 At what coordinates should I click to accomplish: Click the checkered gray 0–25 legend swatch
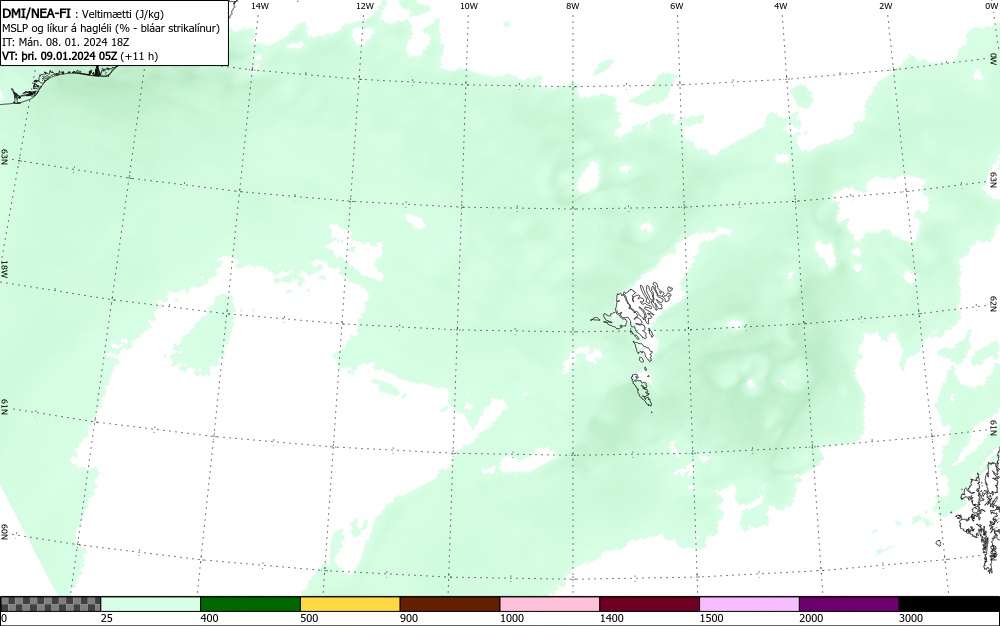pos(50,604)
